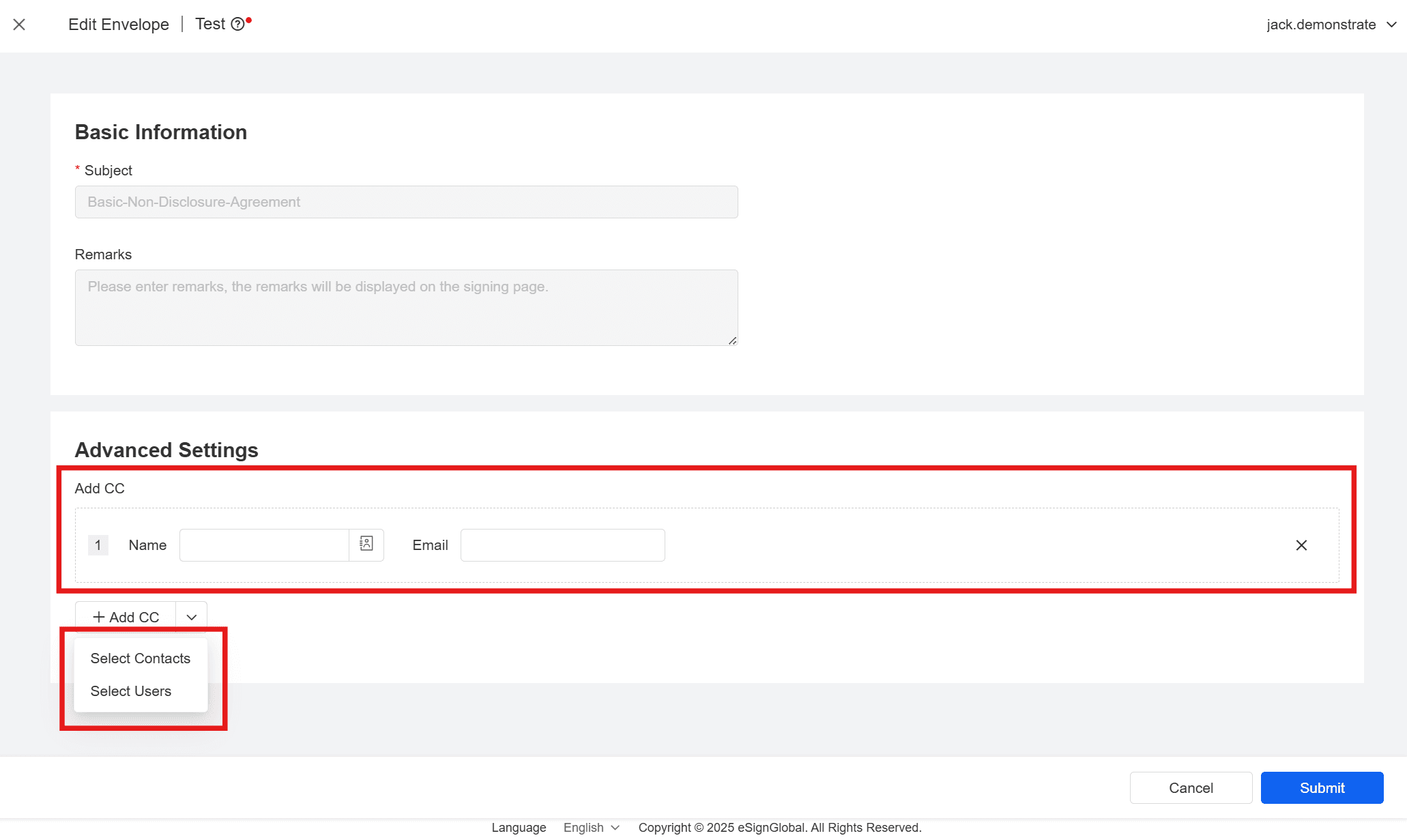Click the help question mark icon beside Test

(237, 25)
